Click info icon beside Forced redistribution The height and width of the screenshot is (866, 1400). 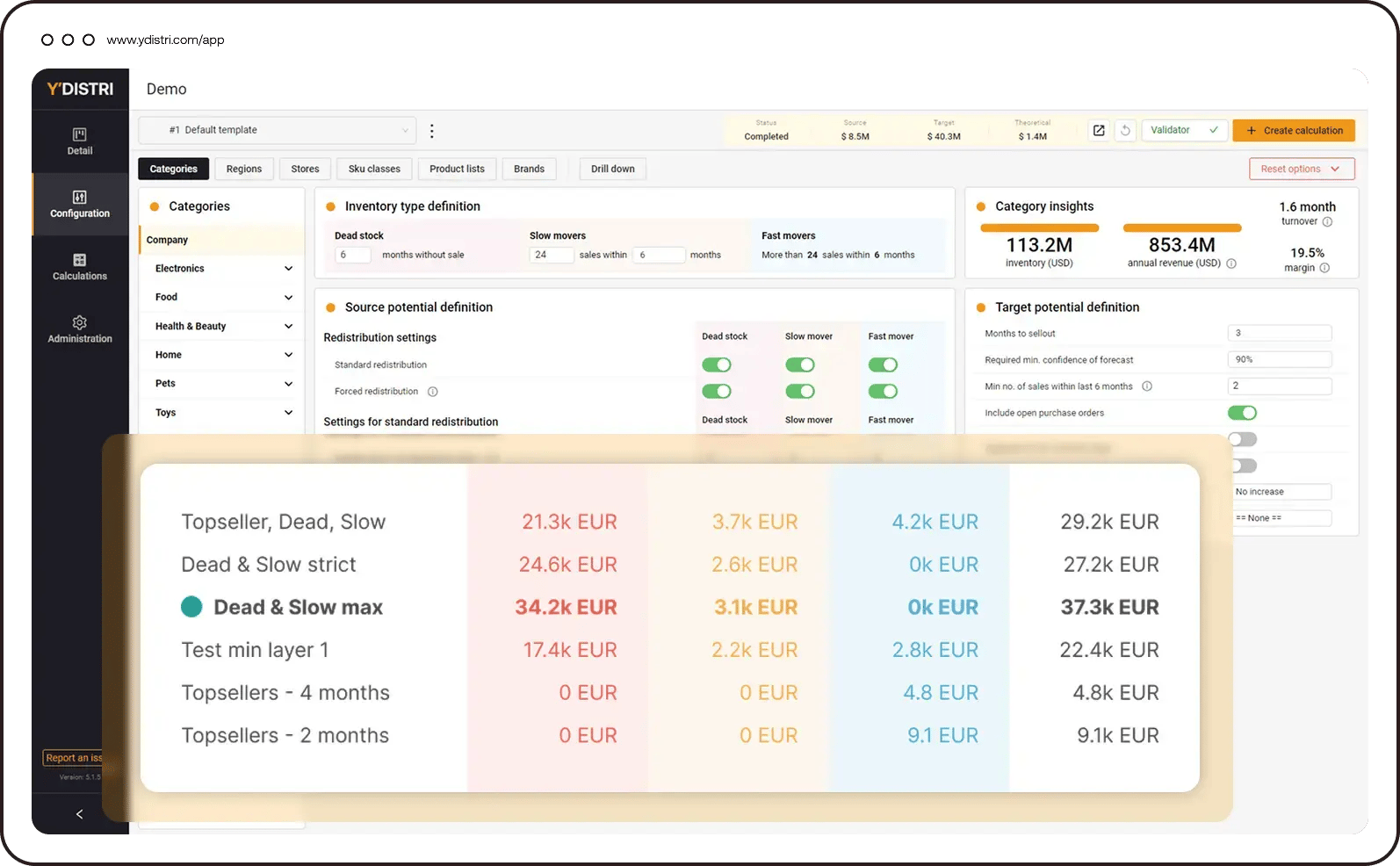(432, 392)
